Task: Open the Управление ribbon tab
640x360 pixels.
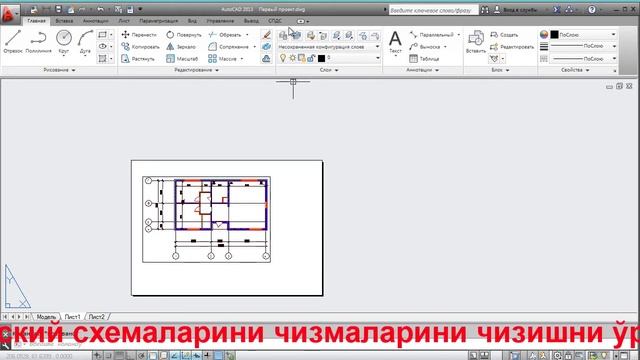Action: 220,21
